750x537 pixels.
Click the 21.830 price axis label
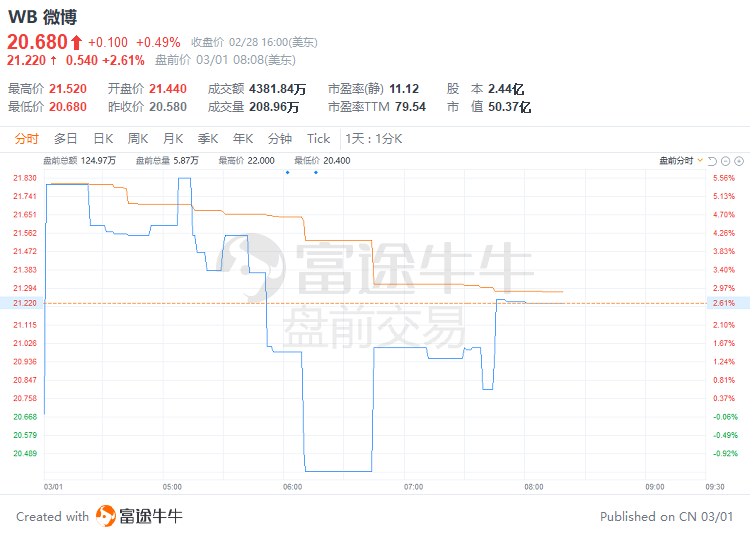click(x=25, y=178)
